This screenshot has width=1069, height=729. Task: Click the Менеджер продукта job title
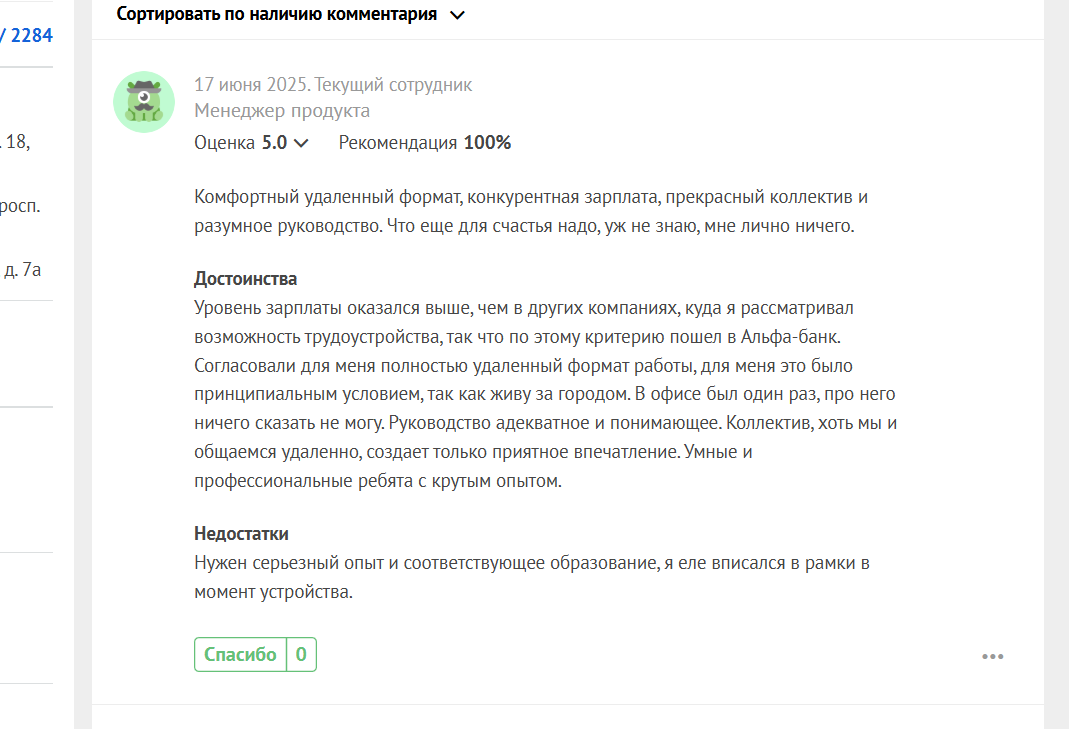[282, 110]
